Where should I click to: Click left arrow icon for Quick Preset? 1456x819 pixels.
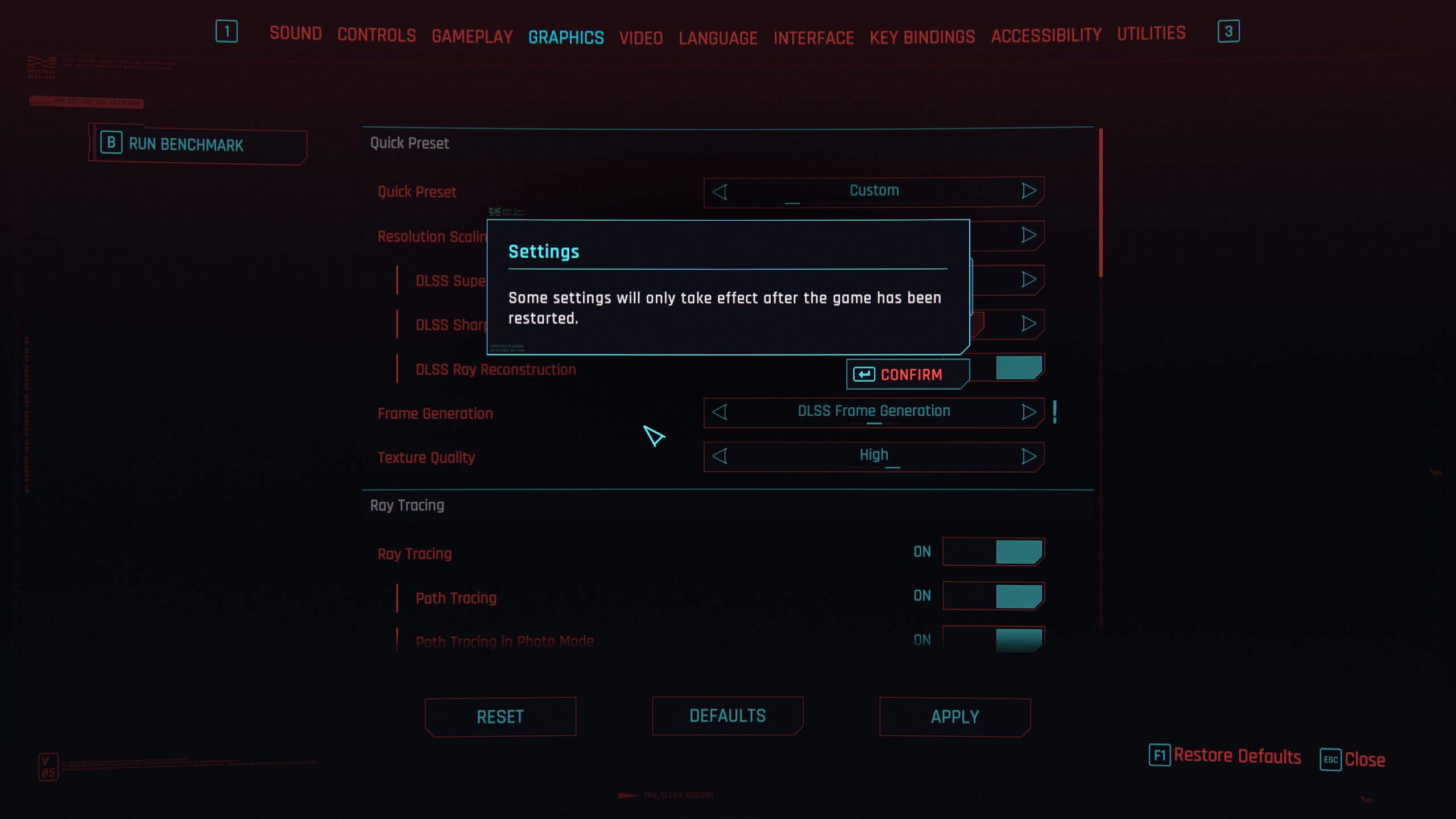(x=720, y=191)
